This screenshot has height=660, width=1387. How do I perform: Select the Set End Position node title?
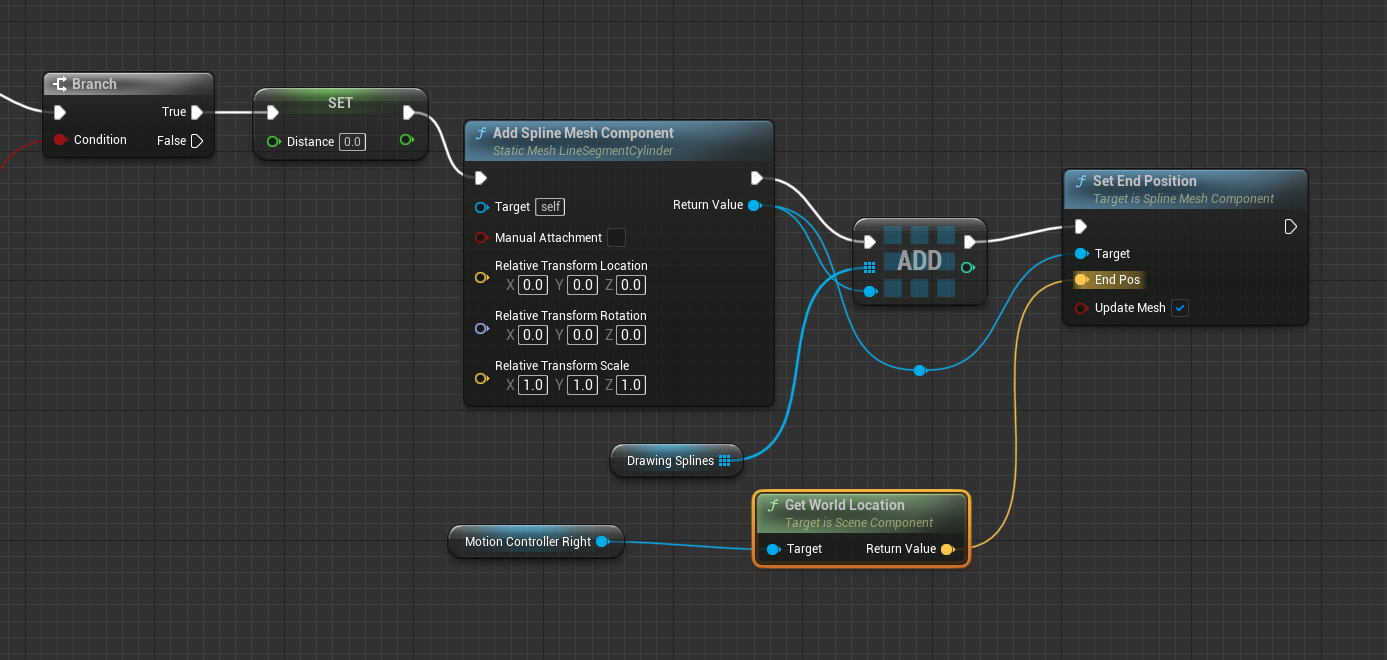coord(1144,181)
